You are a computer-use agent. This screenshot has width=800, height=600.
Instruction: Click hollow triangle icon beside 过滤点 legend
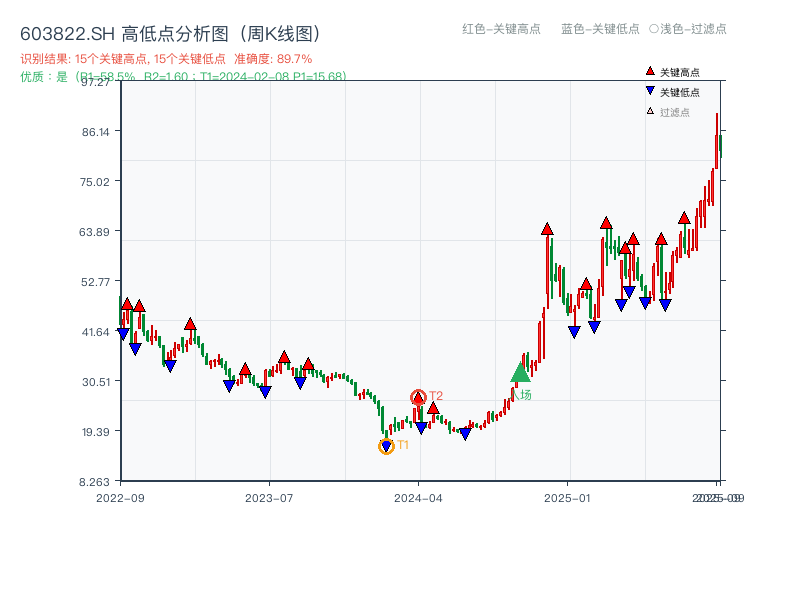click(x=650, y=111)
